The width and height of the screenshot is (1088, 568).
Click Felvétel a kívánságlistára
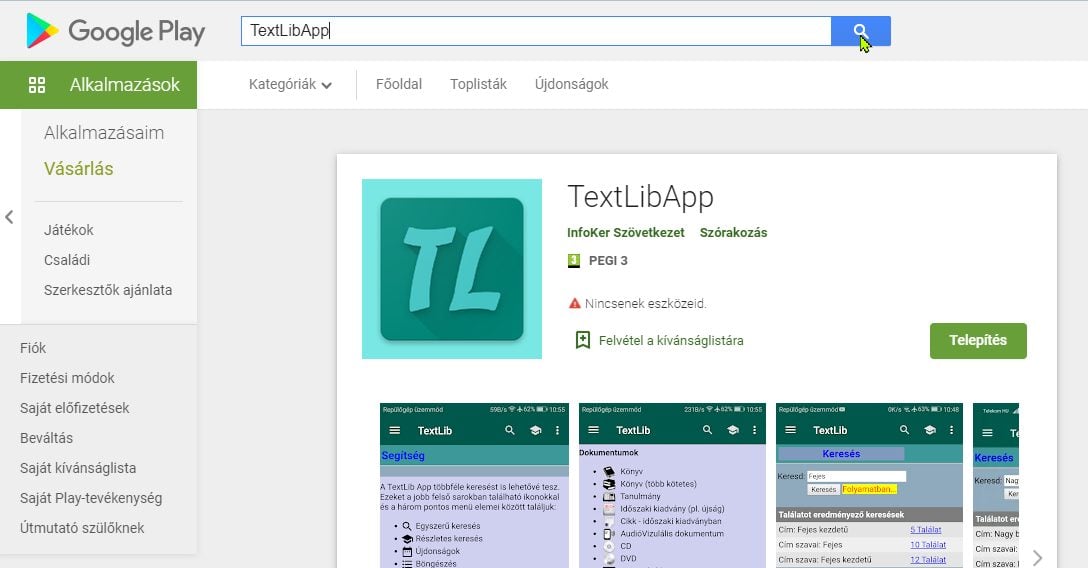pyautogui.click(x=671, y=341)
